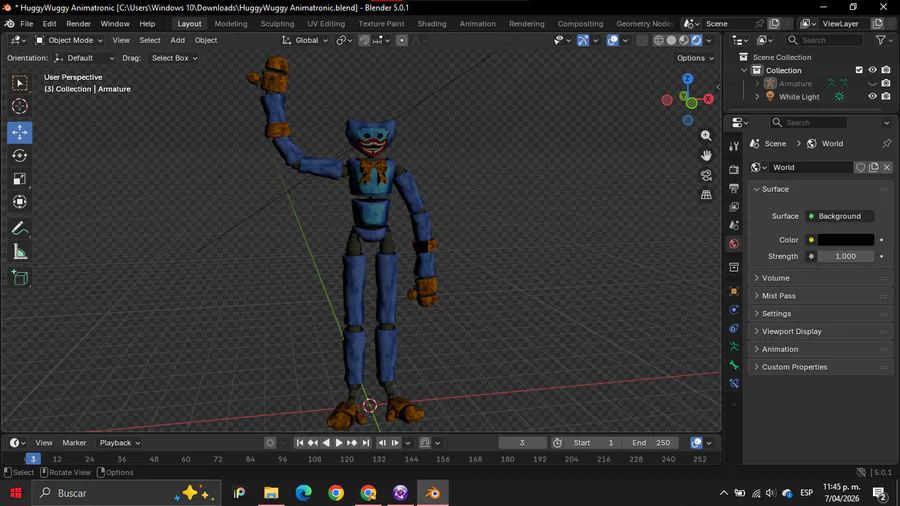This screenshot has width=900, height=506.
Task: Click the world Color swatch
Action: tap(845, 240)
